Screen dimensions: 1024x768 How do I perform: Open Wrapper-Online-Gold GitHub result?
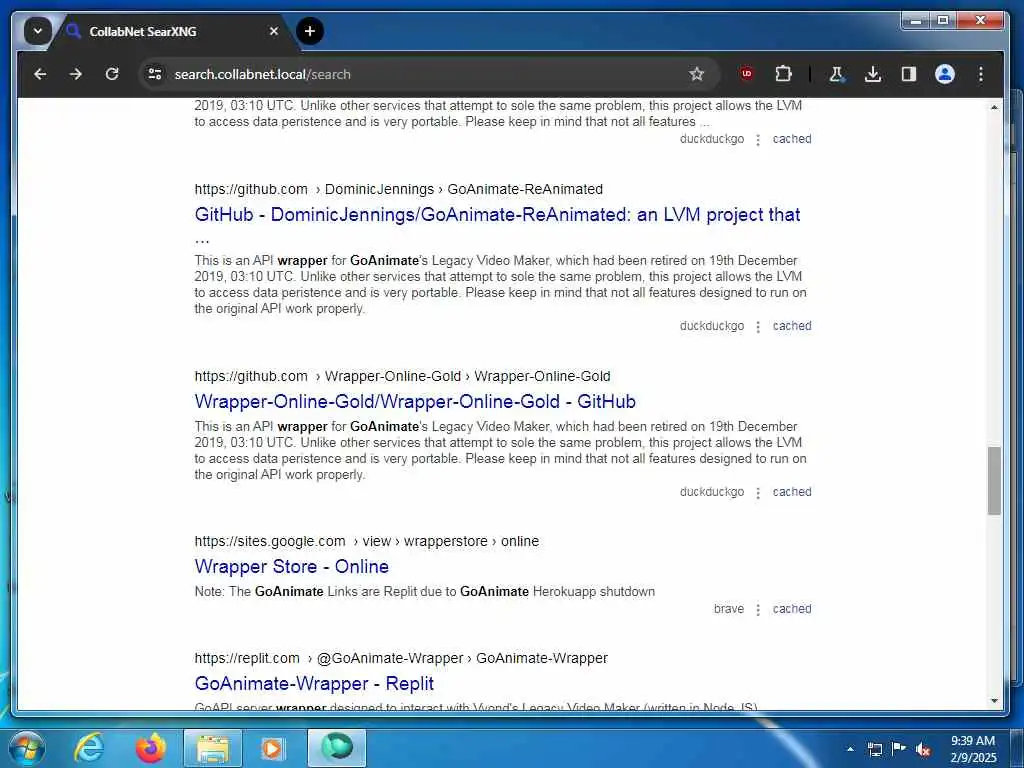click(x=415, y=401)
